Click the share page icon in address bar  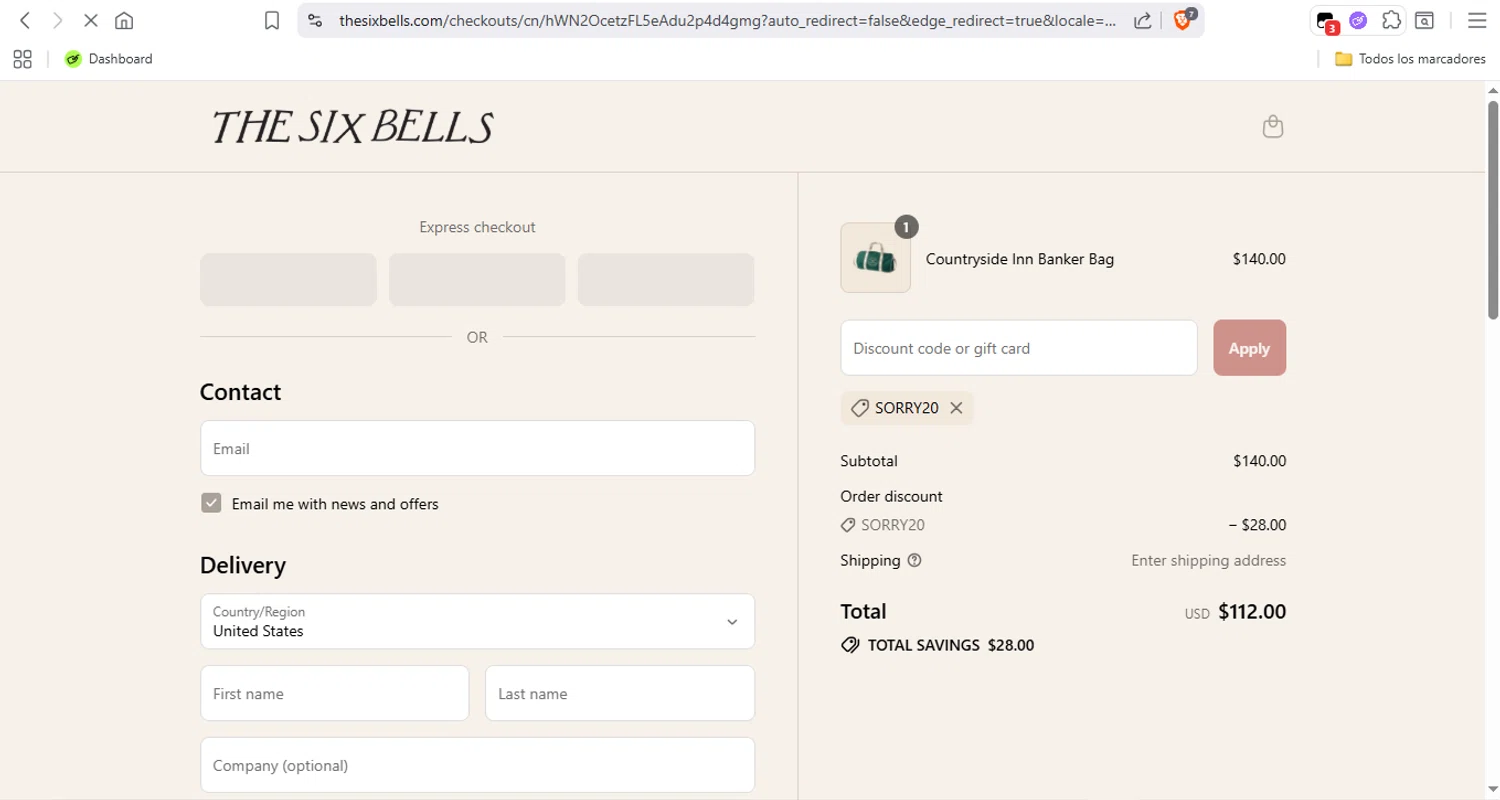(1142, 20)
